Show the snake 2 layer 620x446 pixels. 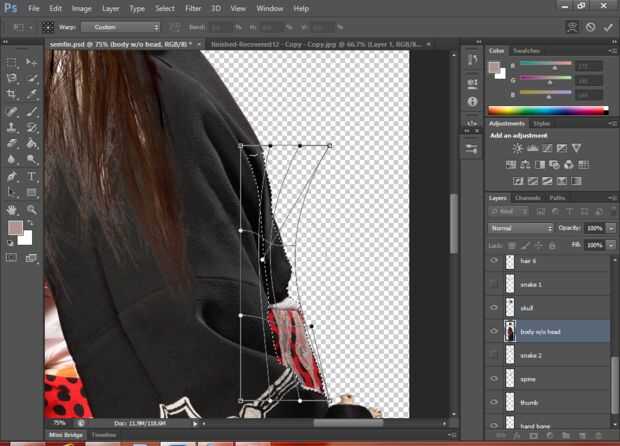point(494,355)
